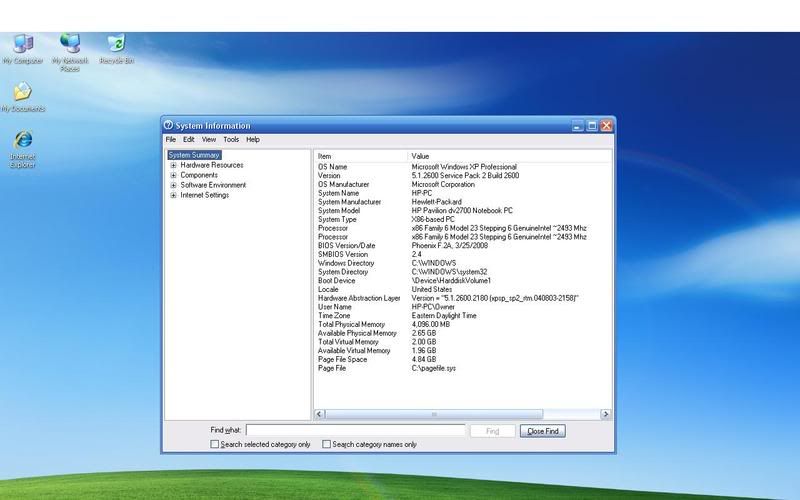Enable Search selected category only checkbox
The image size is (800, 500).
[215, 444]
